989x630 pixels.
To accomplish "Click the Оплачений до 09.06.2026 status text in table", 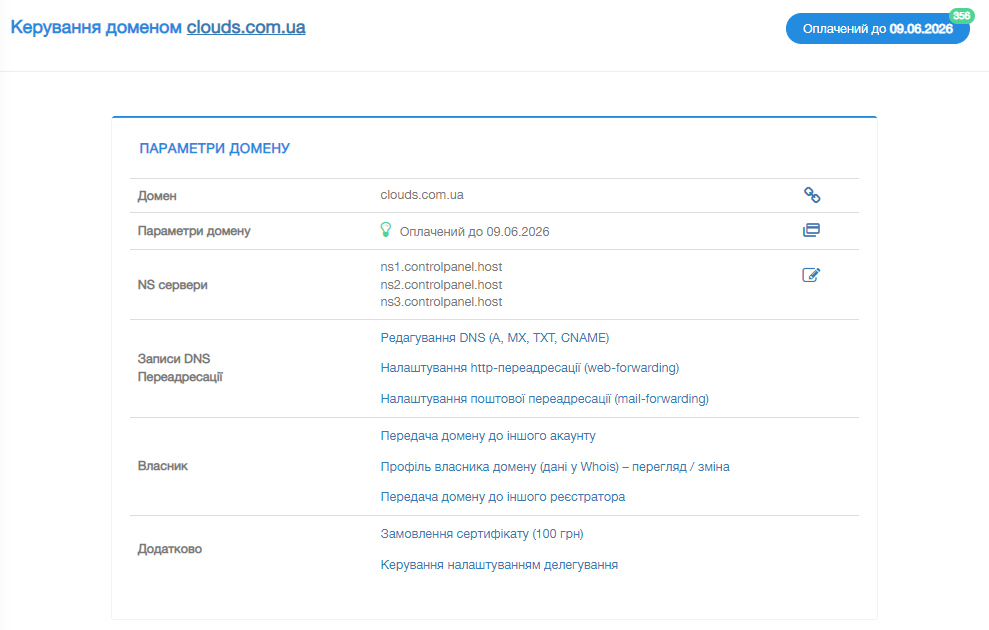I will (474, 231).
